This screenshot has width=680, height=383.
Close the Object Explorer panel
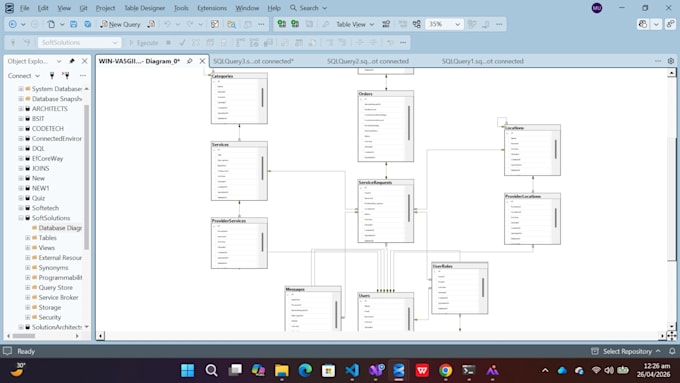click(x=85, y=61)
